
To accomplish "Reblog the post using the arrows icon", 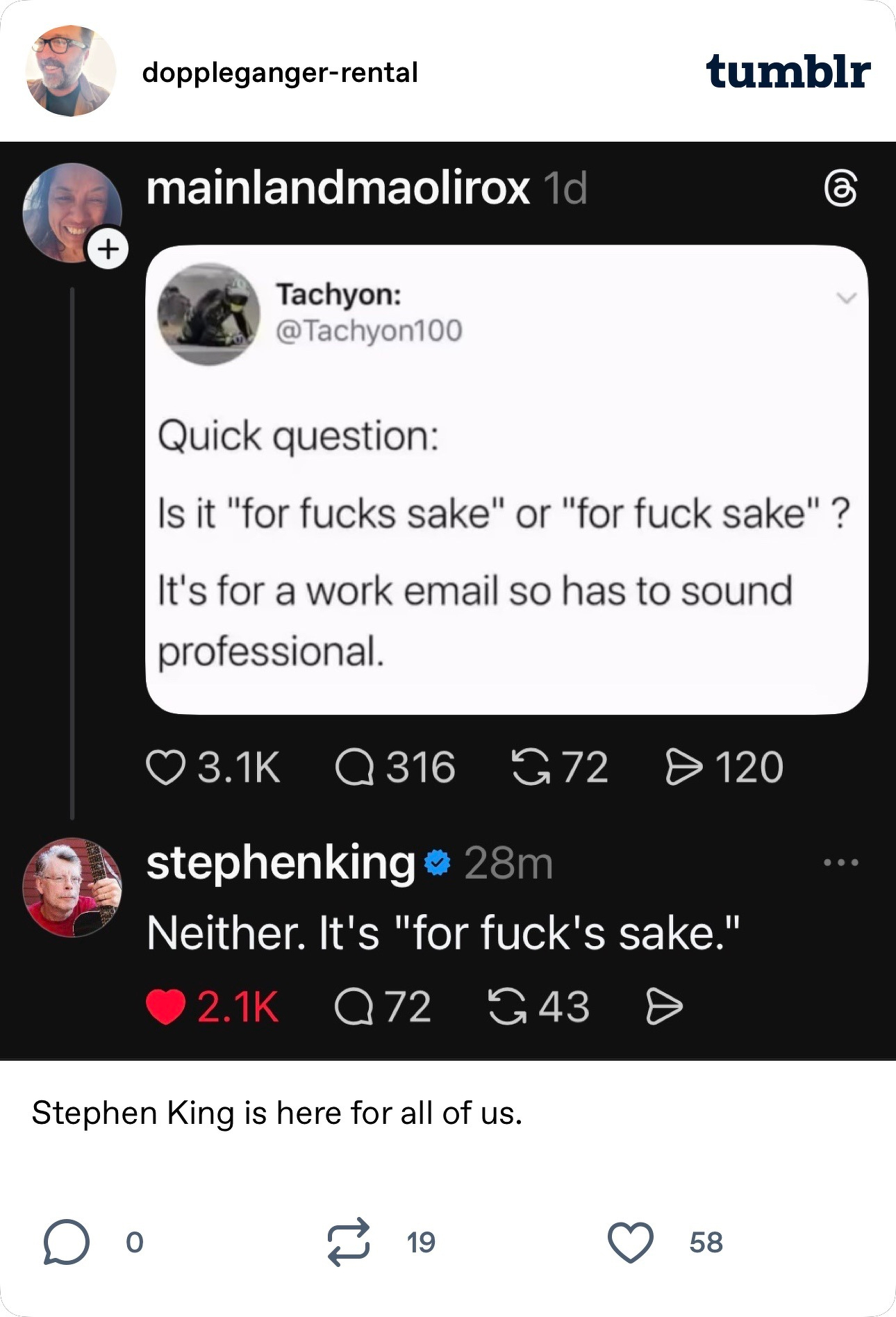I will 349,1242.
